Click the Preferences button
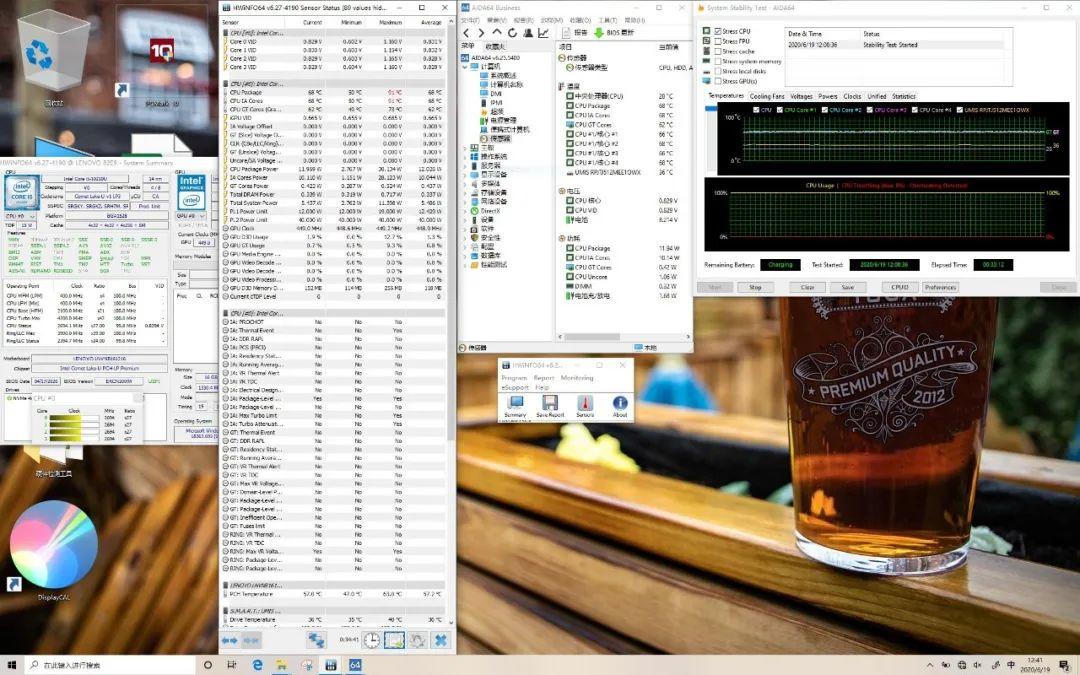 (x=940, y=287)
